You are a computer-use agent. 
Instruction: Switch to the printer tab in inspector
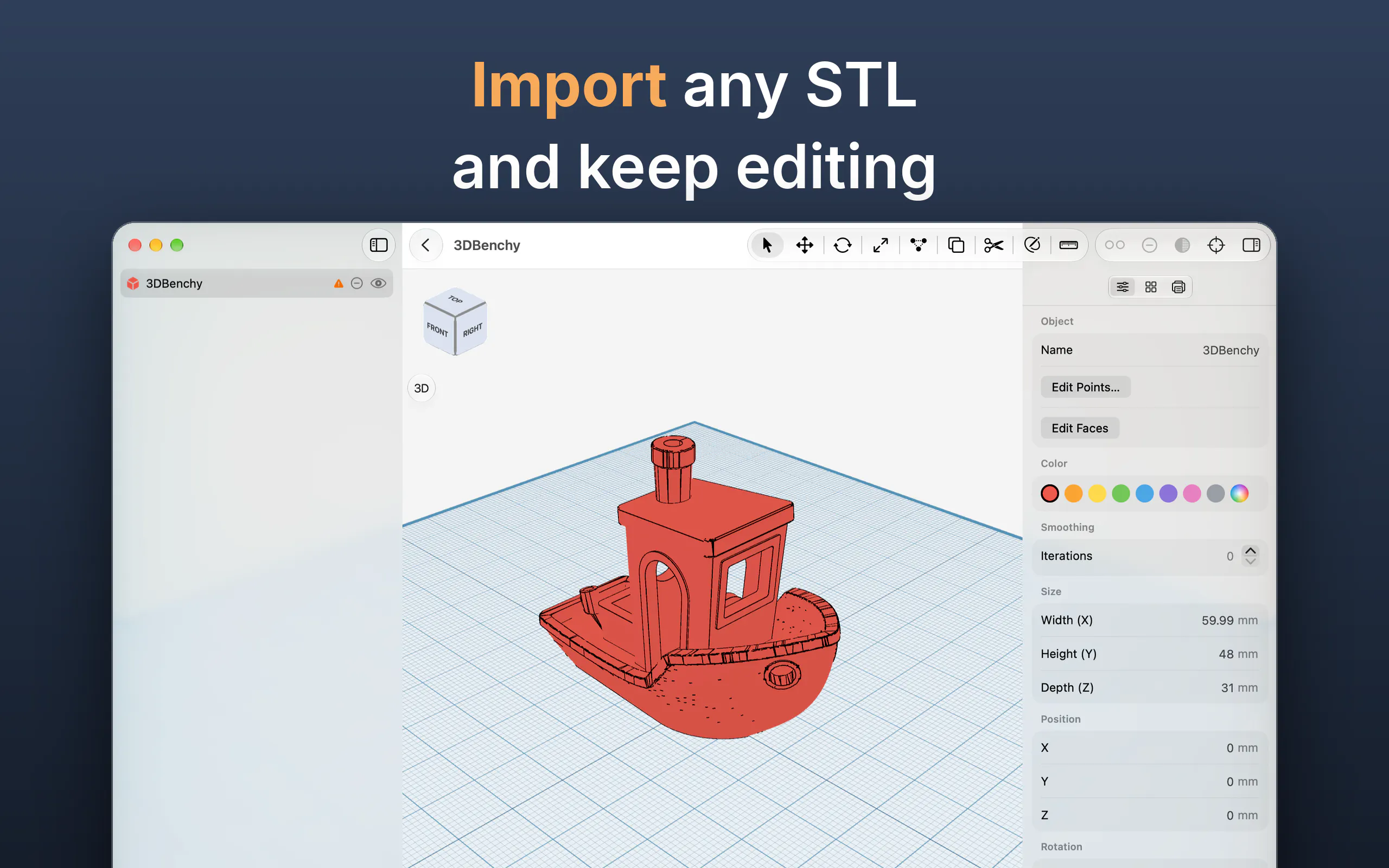coord(1178,287)
